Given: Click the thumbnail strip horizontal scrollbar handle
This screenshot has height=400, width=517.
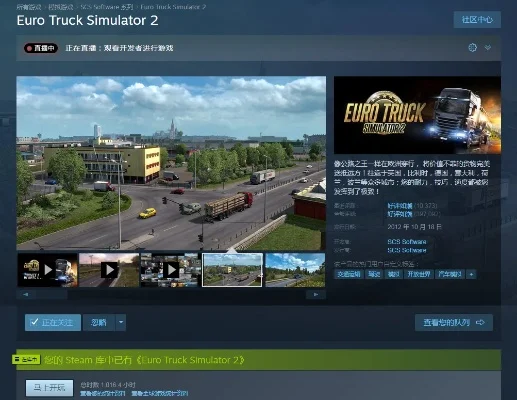Looking at the screenshot, I should click(x=52, y=294).
